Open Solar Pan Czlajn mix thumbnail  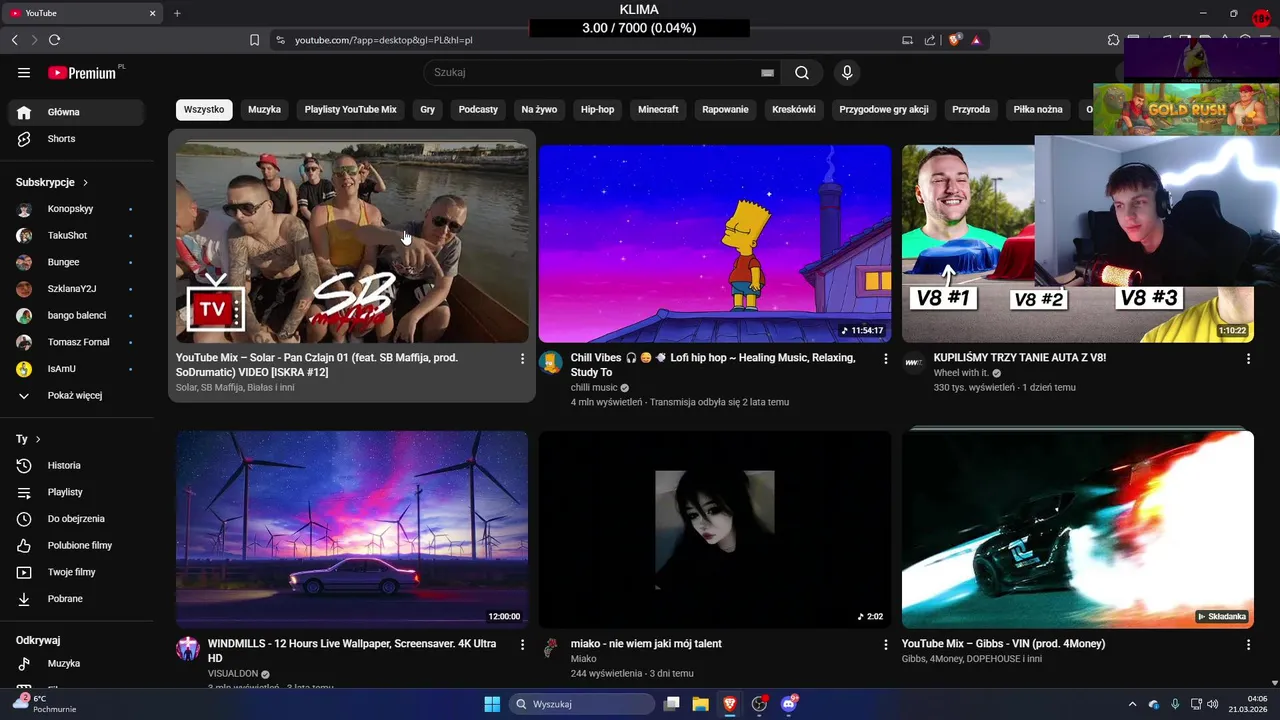click(352, 243)
